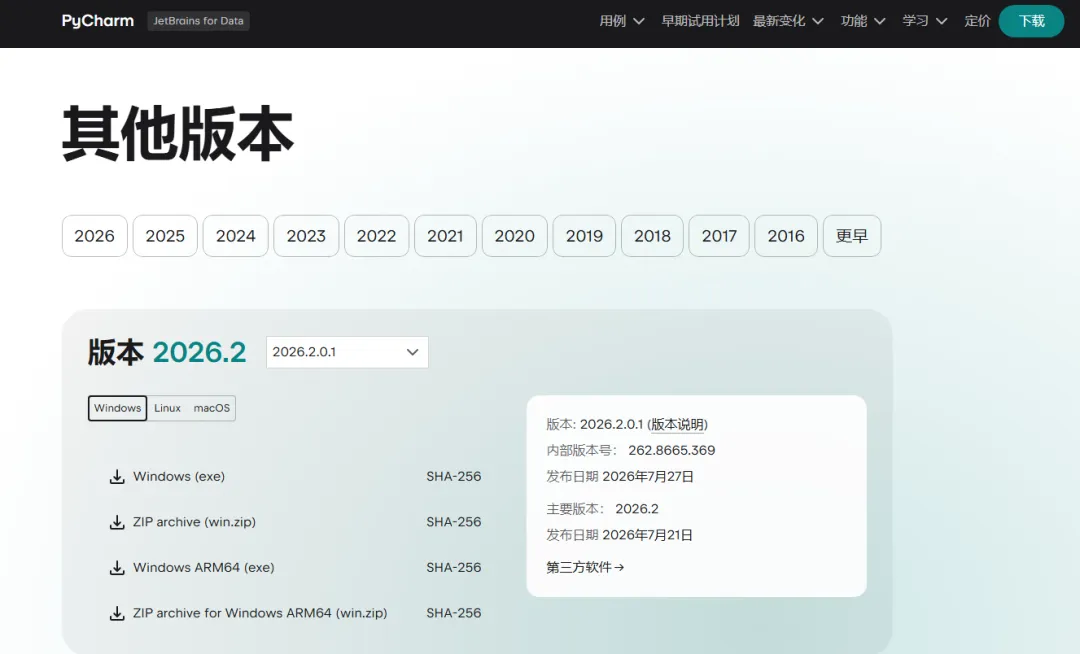
Task: Download ZIP archive for Windows ARM64 (win.zip)
Action: pyautogui.click(x=260, y=613)
